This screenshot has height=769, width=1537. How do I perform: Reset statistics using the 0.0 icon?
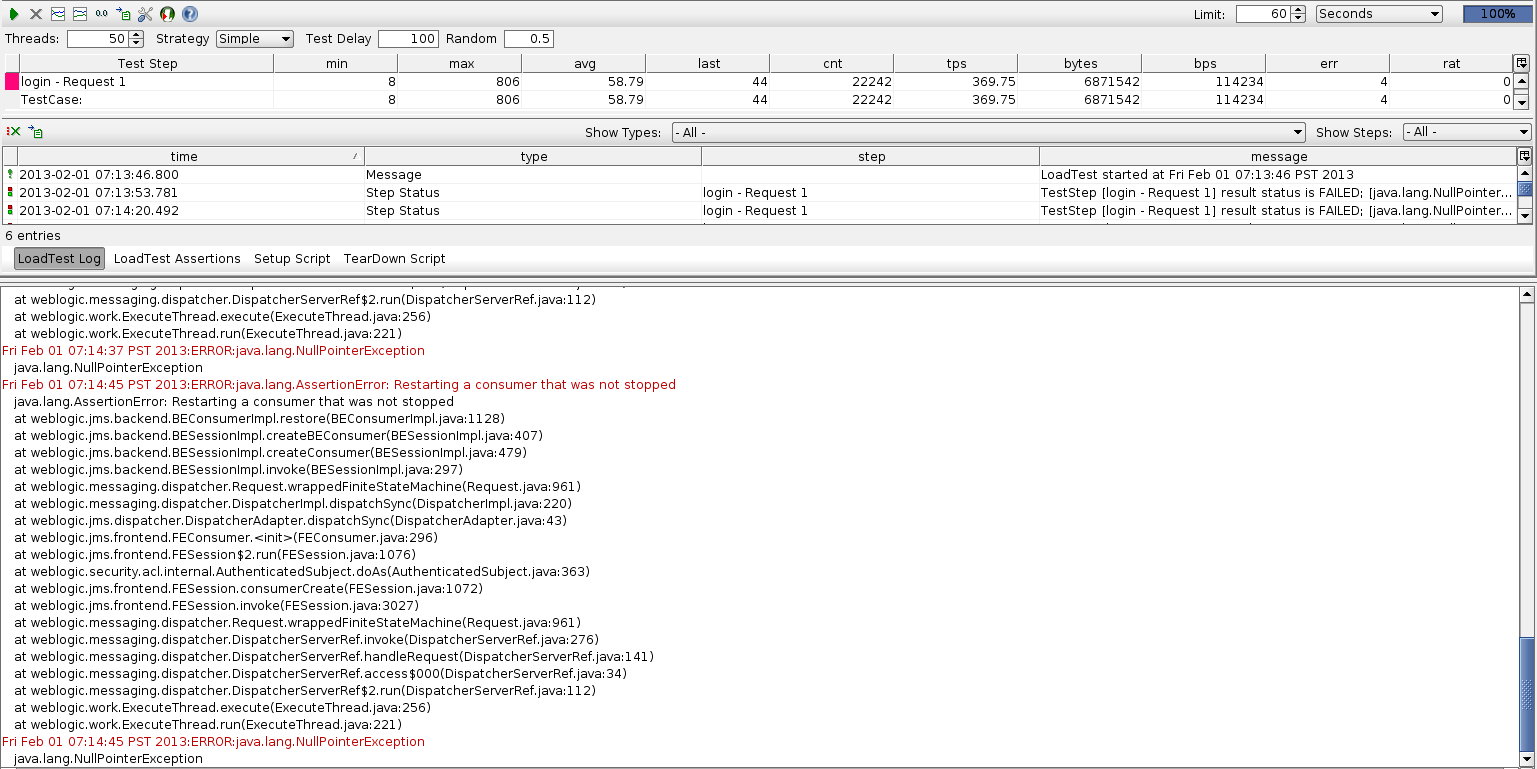tap(102, 14)
